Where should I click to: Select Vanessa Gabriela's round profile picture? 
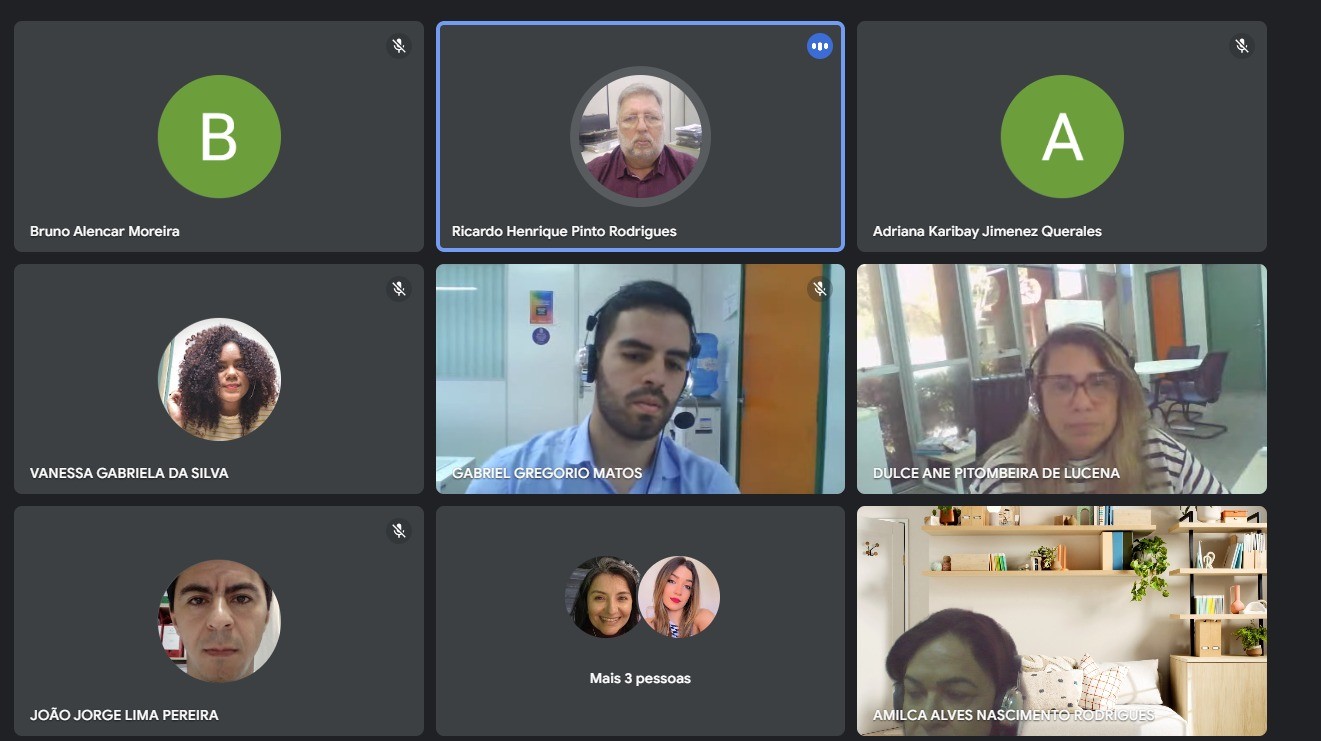tap(219, 379)
